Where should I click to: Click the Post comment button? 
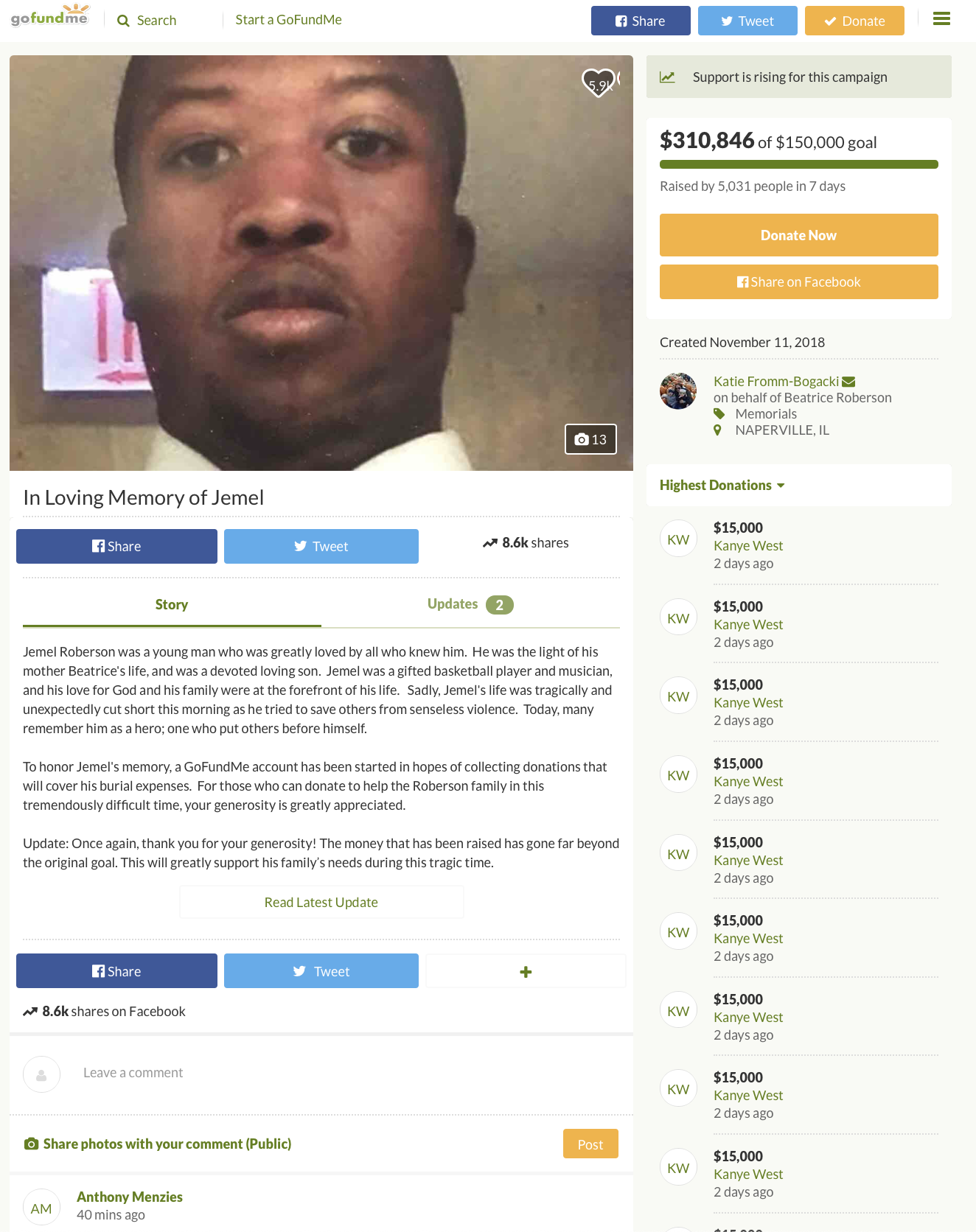(x=590, y=1144)
